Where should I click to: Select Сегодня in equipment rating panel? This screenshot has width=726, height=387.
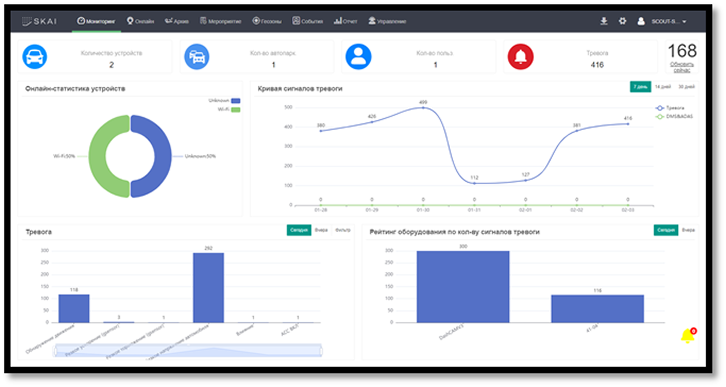tap(666, 230)
